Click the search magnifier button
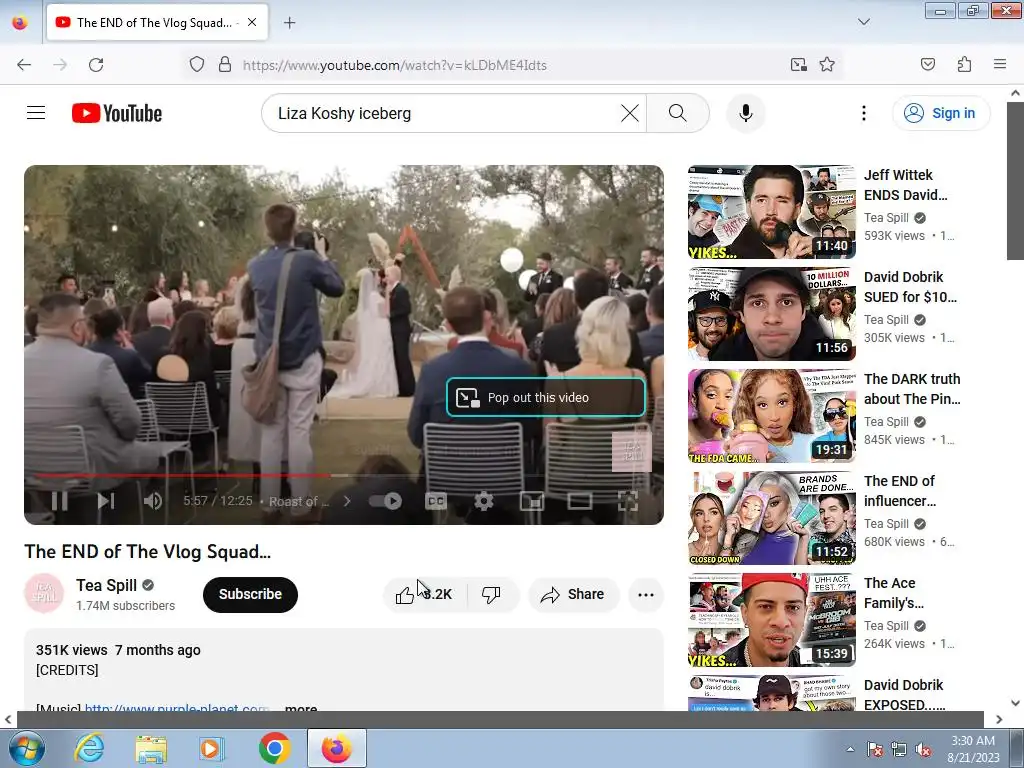Viewport: 1024px width, 768px height. point(678,113)
